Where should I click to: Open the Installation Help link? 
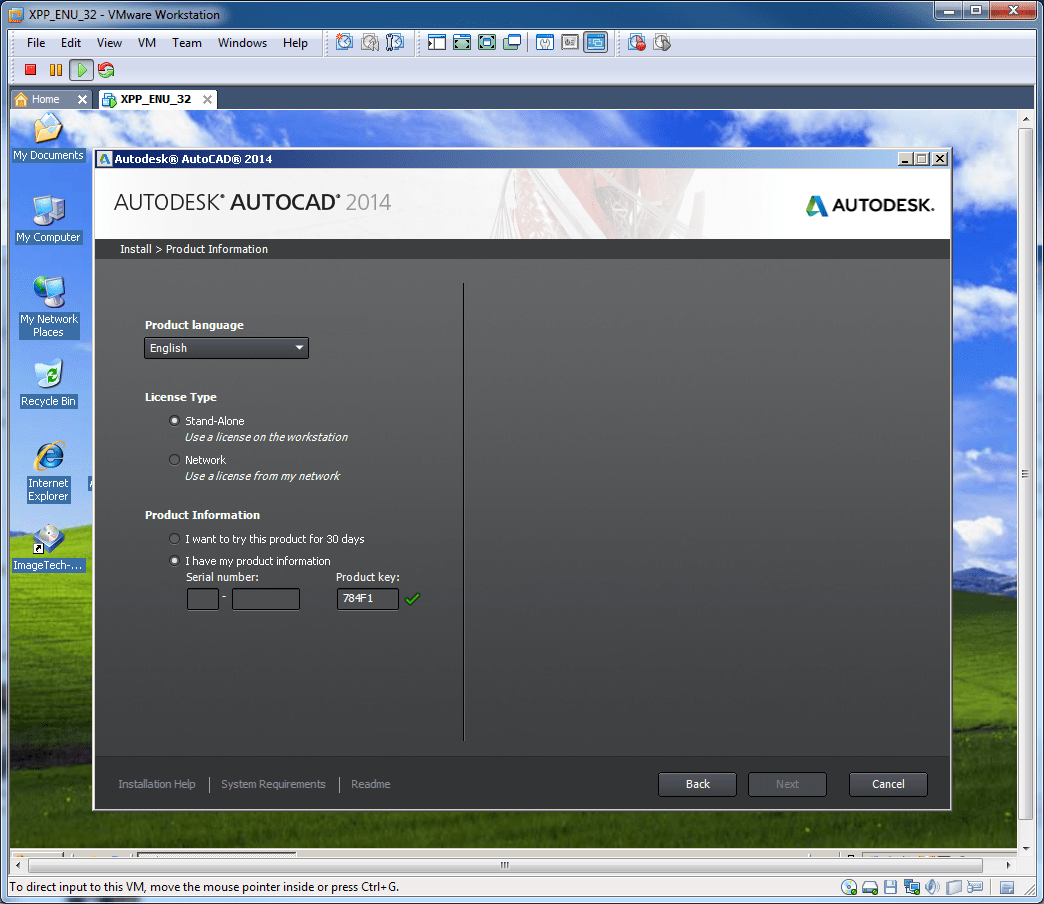[157, 784]
